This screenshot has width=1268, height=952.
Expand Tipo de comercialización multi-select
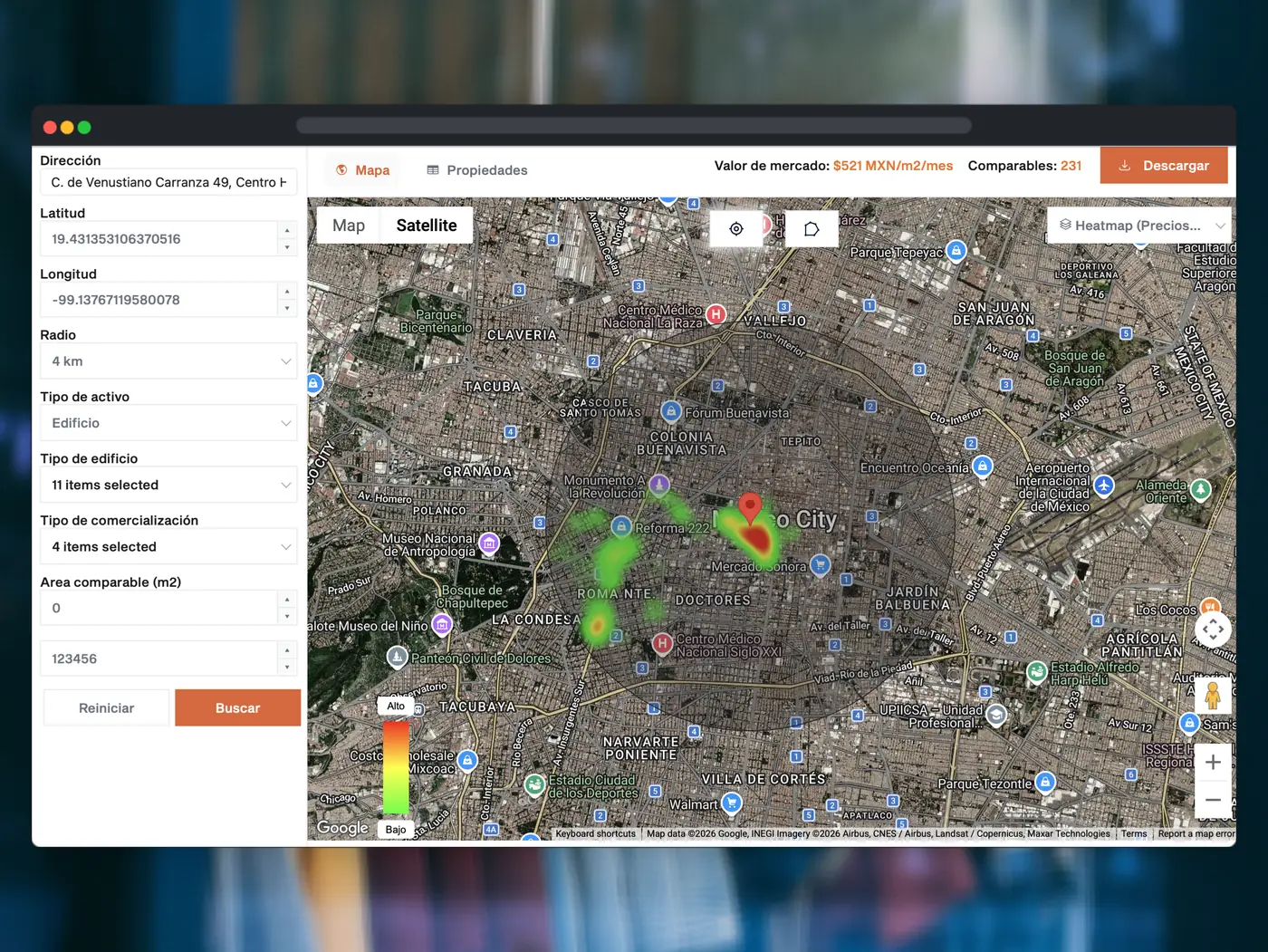tap(168, 546)
